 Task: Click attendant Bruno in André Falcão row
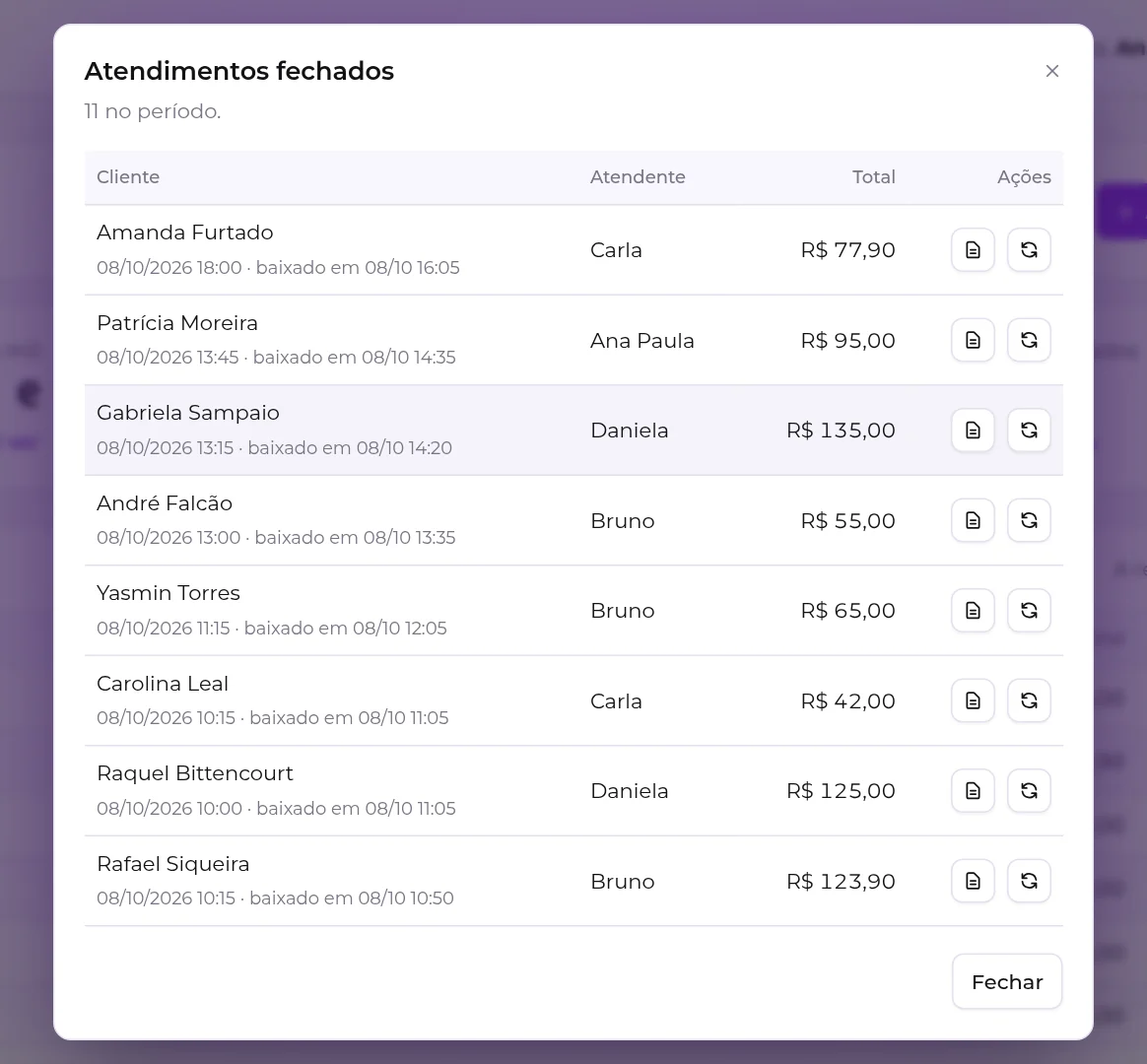tap(623, 520)
